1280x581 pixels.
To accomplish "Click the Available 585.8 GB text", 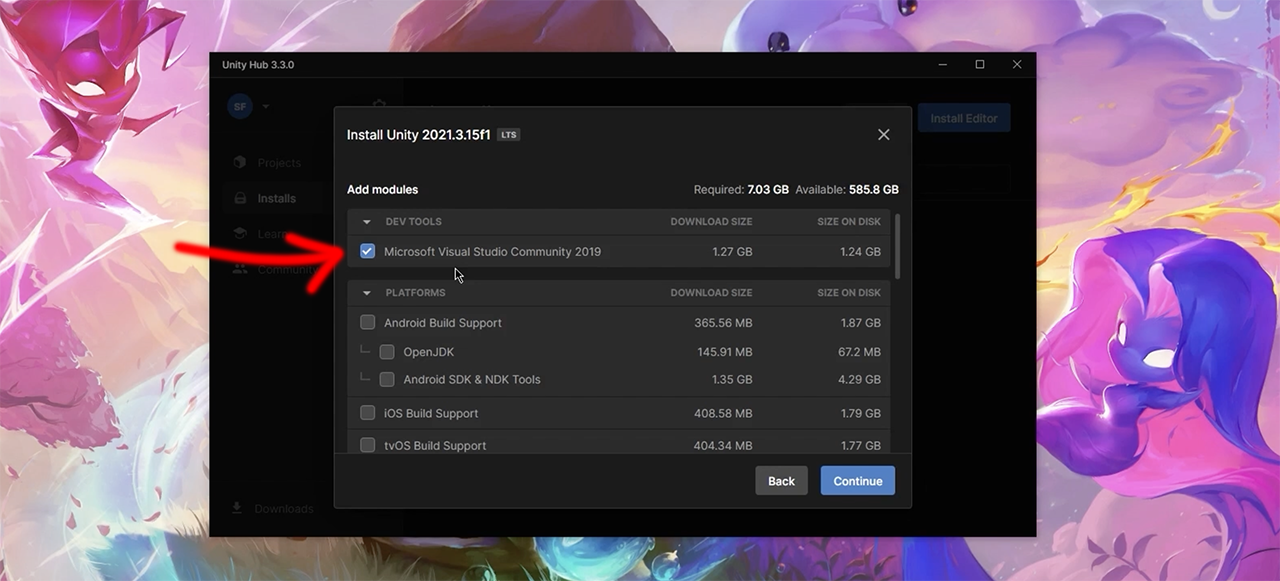I will coord(846,189).
